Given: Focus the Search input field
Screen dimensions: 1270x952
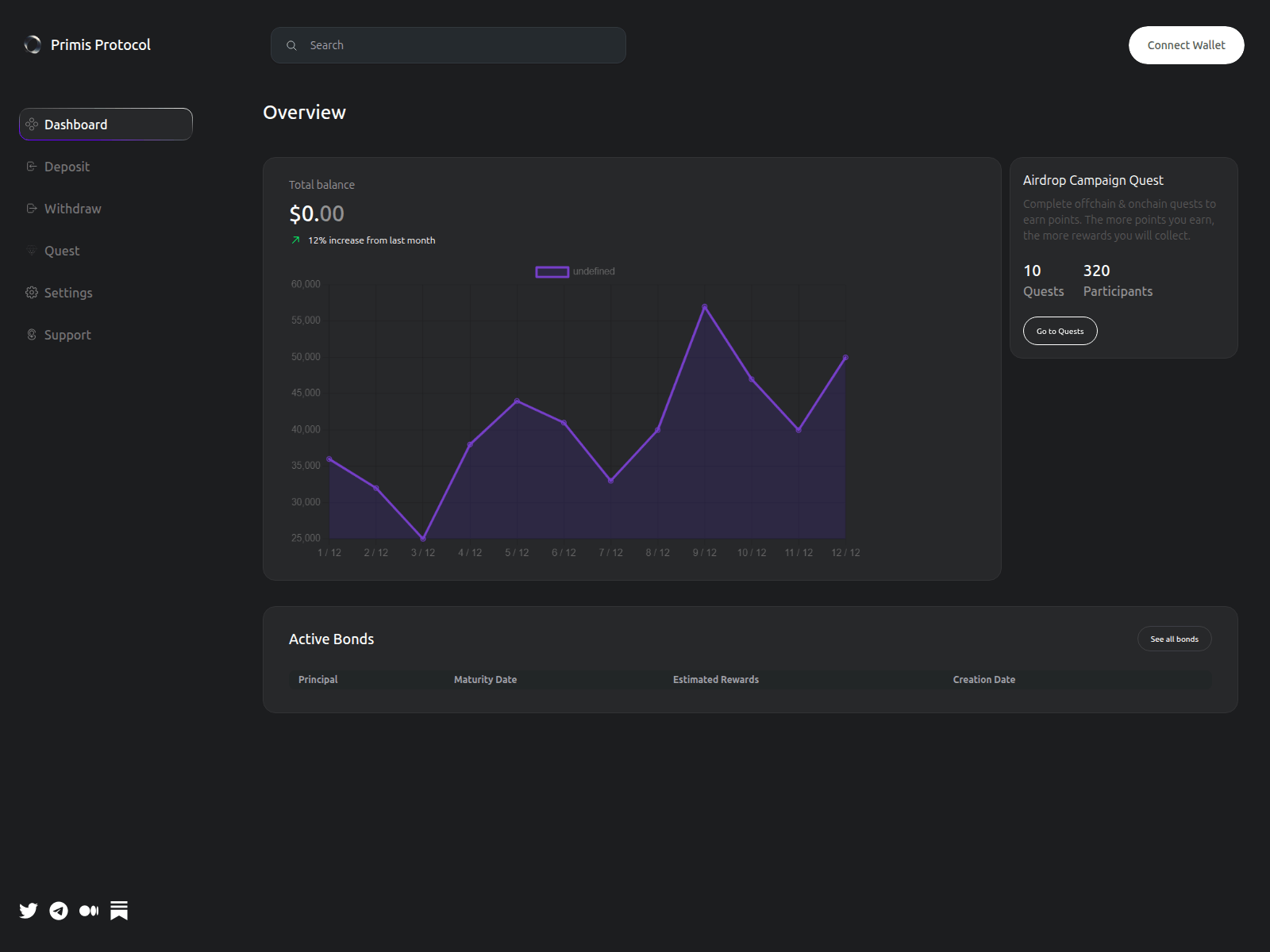Looking at the screenshot, I should [448, 45].
